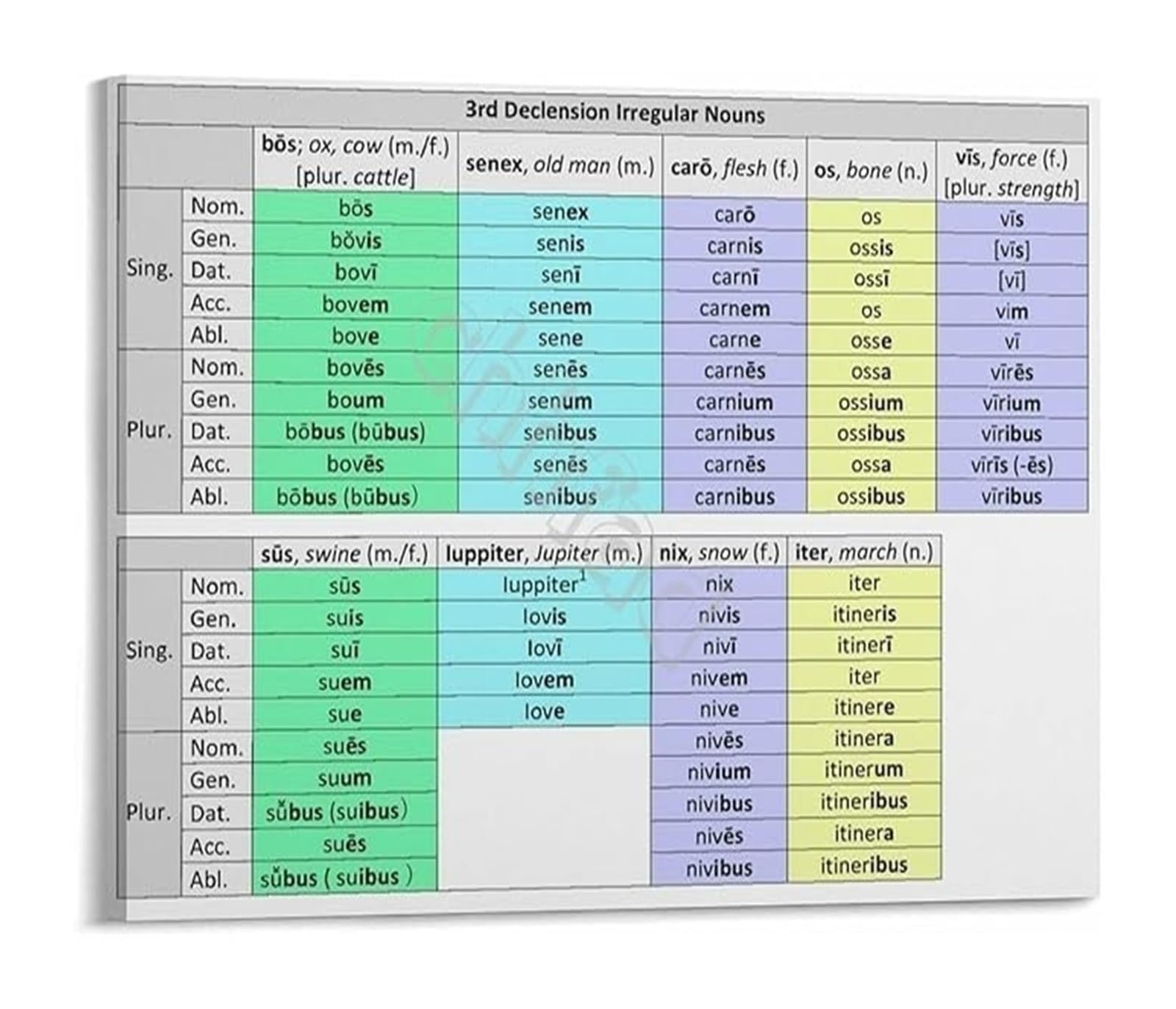
Task: Click the 'vīrīs (-ēs)' cell
Action: pos(1011,465)
